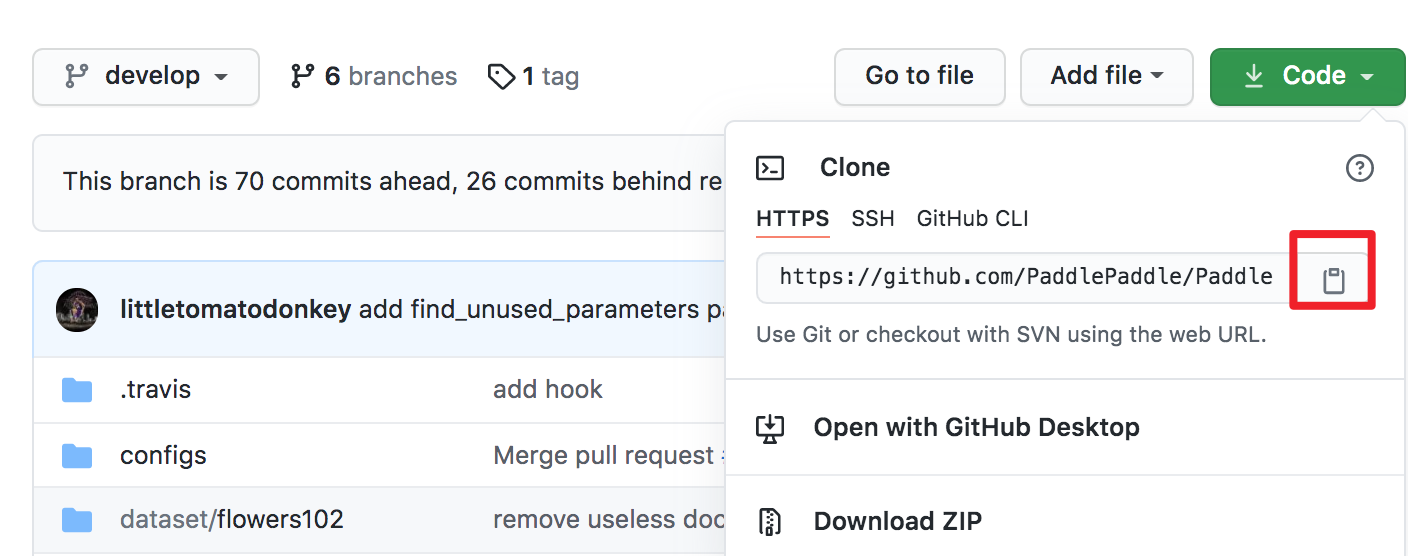Choose Download ZIP
The height and width of the screenshot is (556, 1408).
(898, 522)
